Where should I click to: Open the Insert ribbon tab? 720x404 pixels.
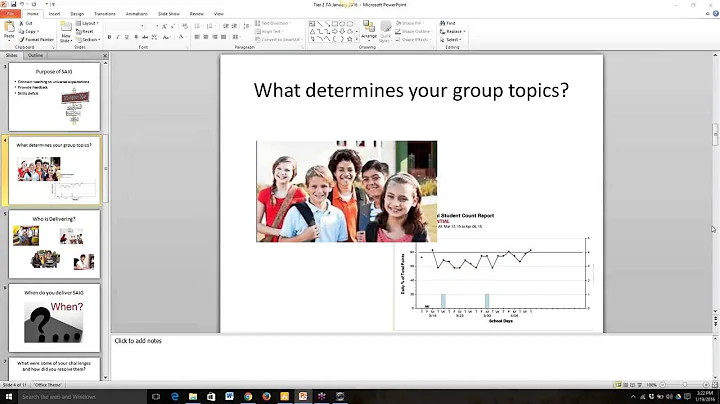coord(54,14)
